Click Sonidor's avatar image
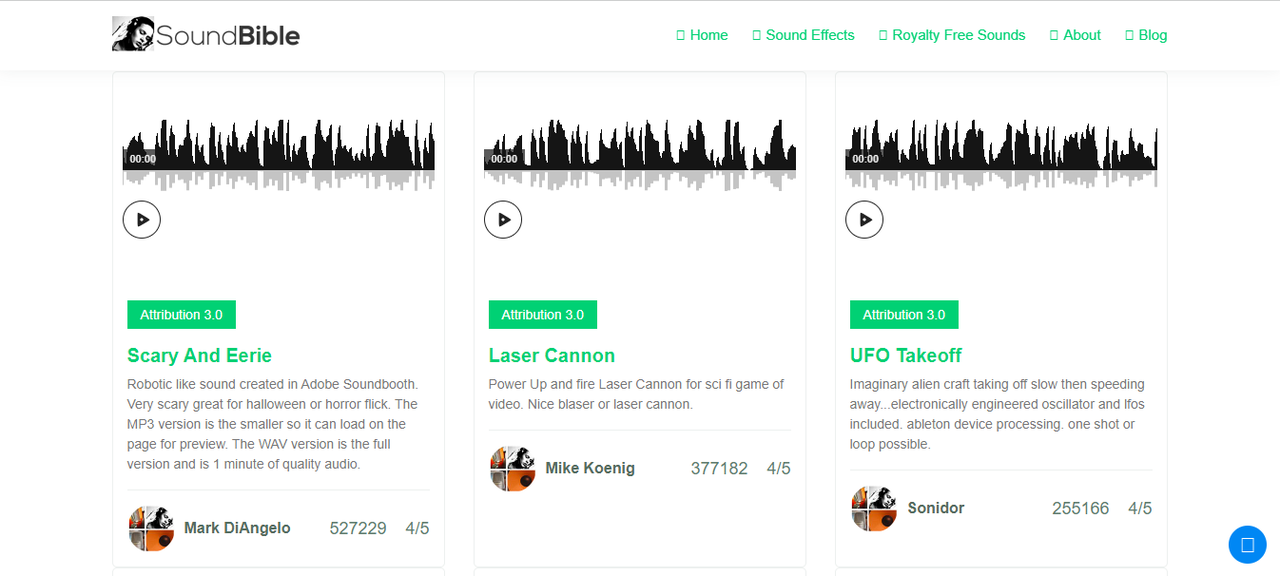 click(874, 508)
